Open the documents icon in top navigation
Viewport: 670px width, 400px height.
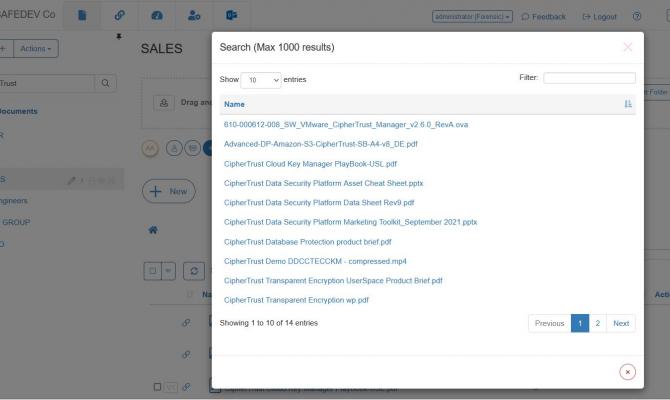82,16
